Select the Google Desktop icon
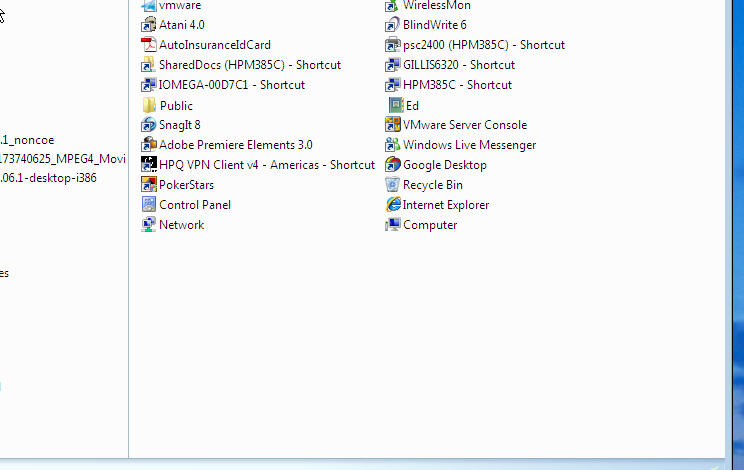This screenshot has width=744, height=470. pos(392,165)
